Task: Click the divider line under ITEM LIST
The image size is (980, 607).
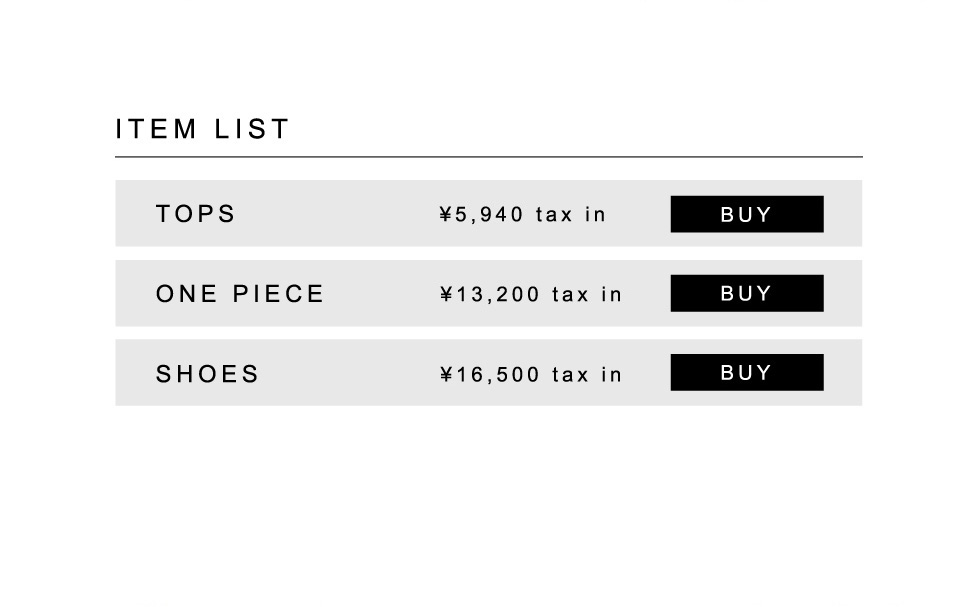Action: click(488, 157)
